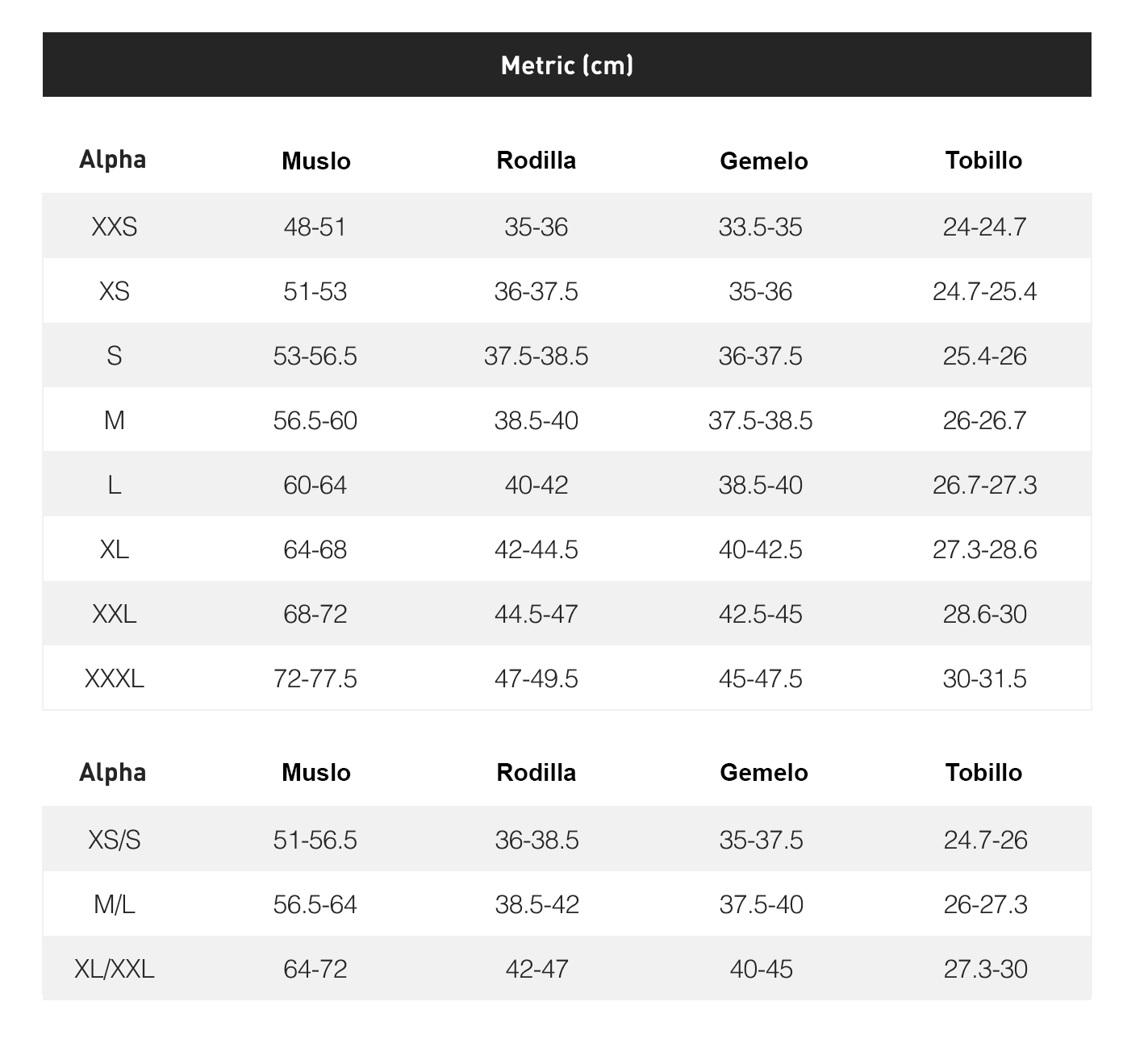
Task: Click Gemelo value 42.5-45 for XXL
Action: click(x=761, y=614)
